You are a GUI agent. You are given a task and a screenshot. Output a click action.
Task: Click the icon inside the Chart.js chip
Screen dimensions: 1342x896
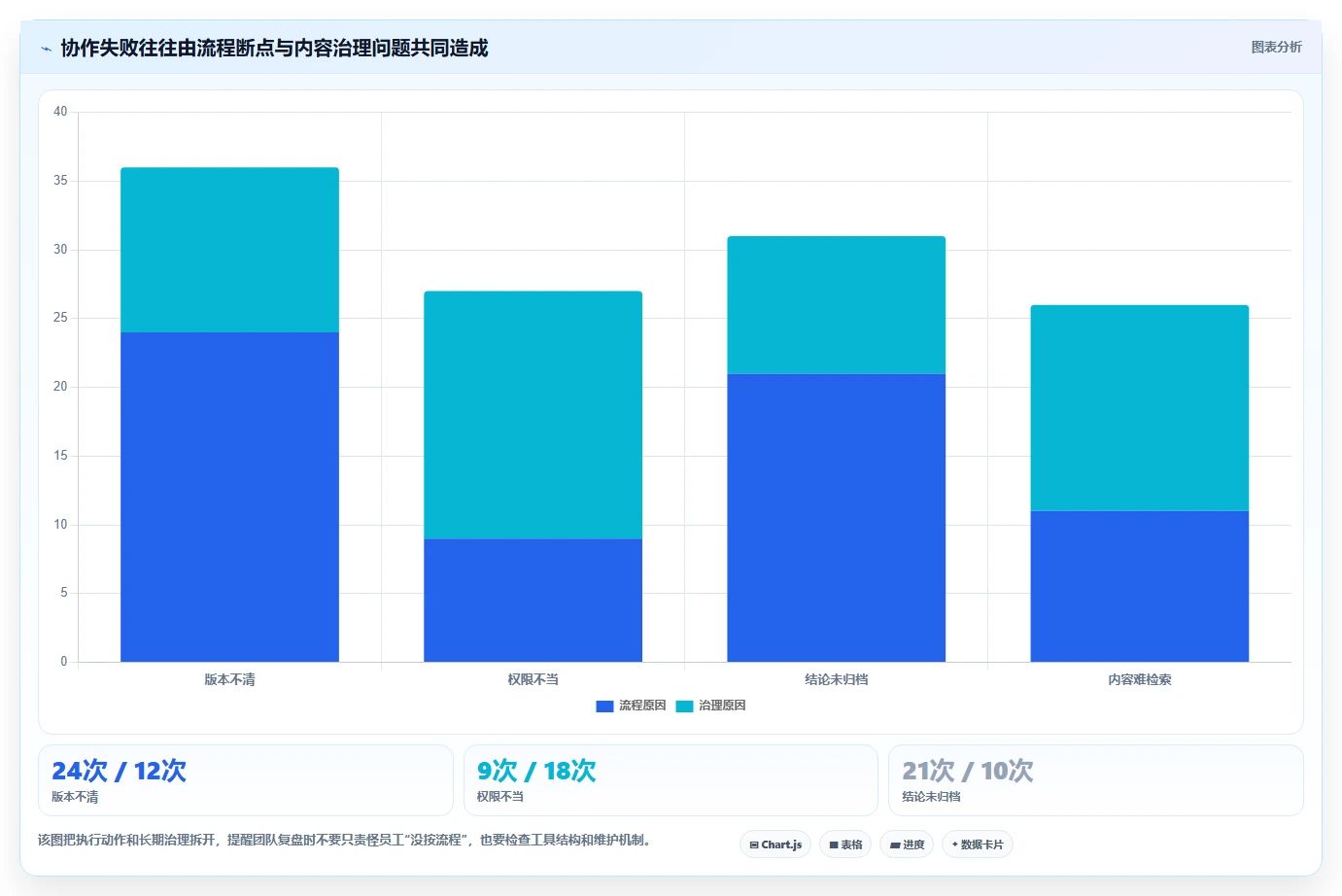pyautogui.click(x=754, y=845)
